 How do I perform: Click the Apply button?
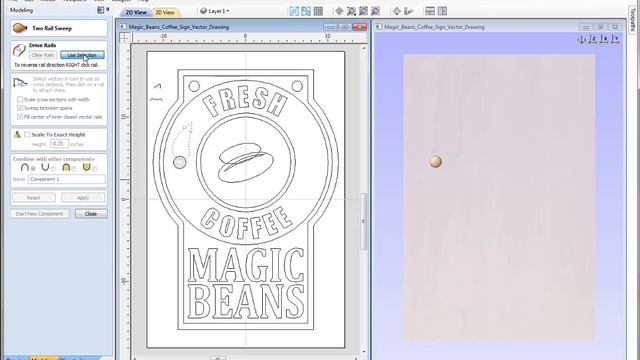click(x=83, y=198)
